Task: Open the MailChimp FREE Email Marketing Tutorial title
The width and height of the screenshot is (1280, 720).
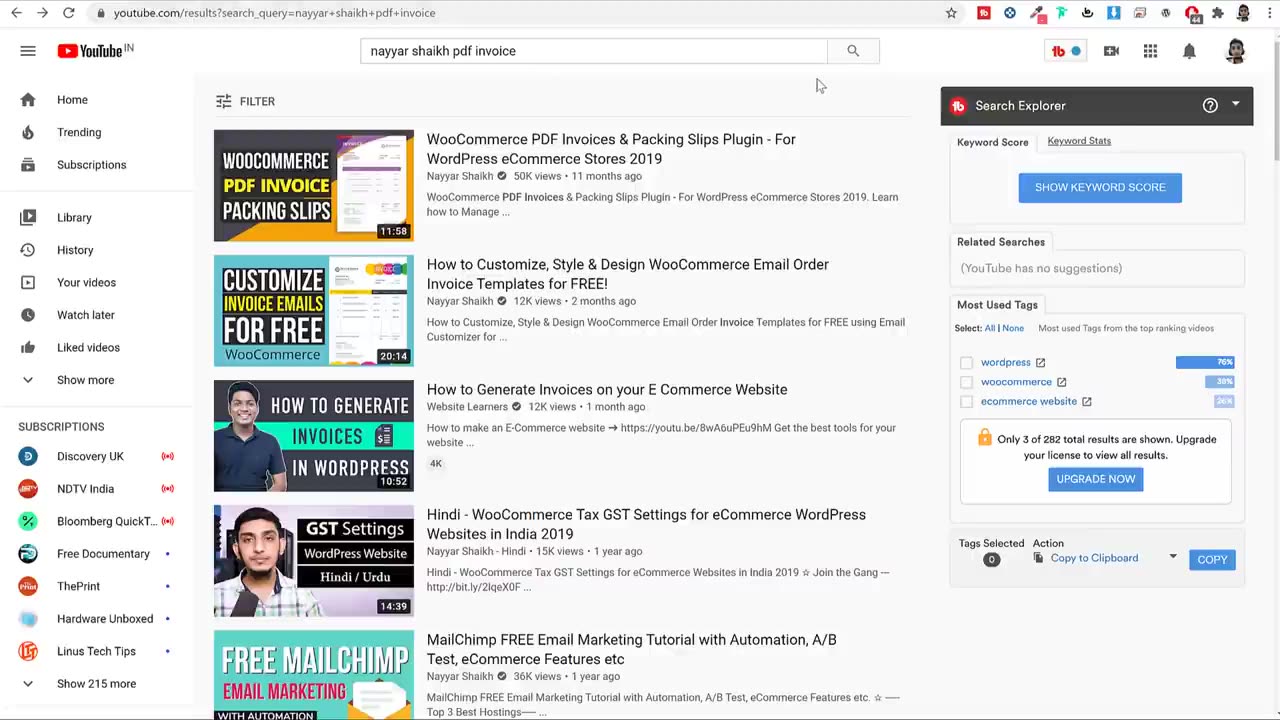Action: click(631, 649)
